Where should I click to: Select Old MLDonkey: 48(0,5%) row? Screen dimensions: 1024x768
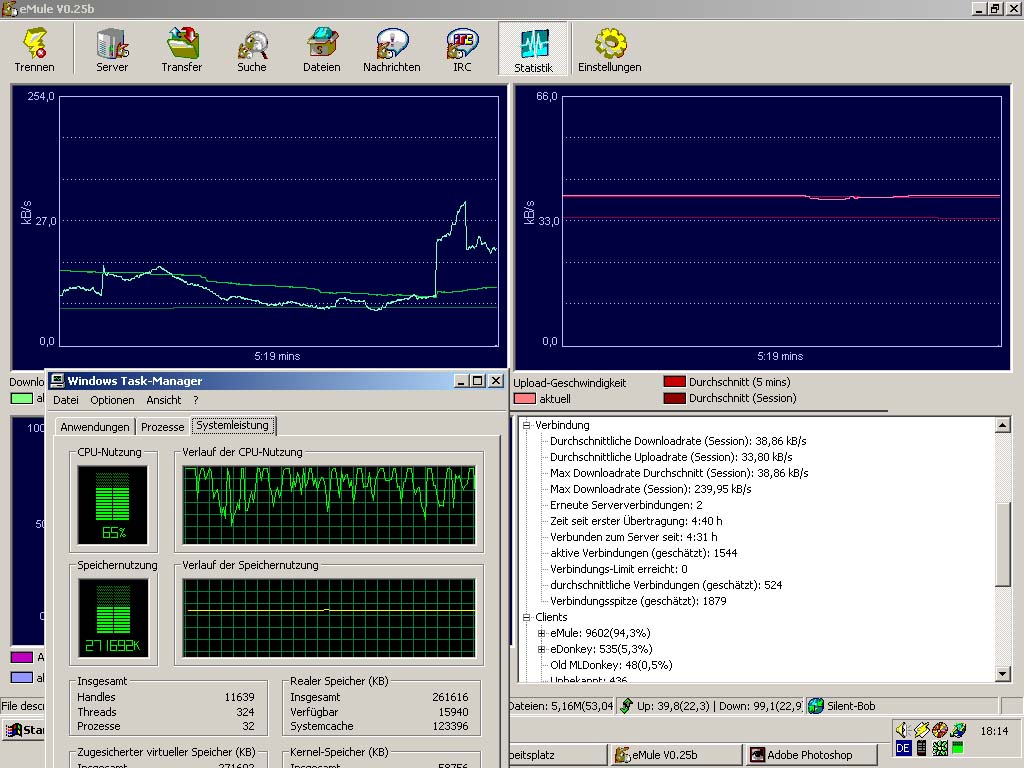pyautogui.click(x=611, y=665)
